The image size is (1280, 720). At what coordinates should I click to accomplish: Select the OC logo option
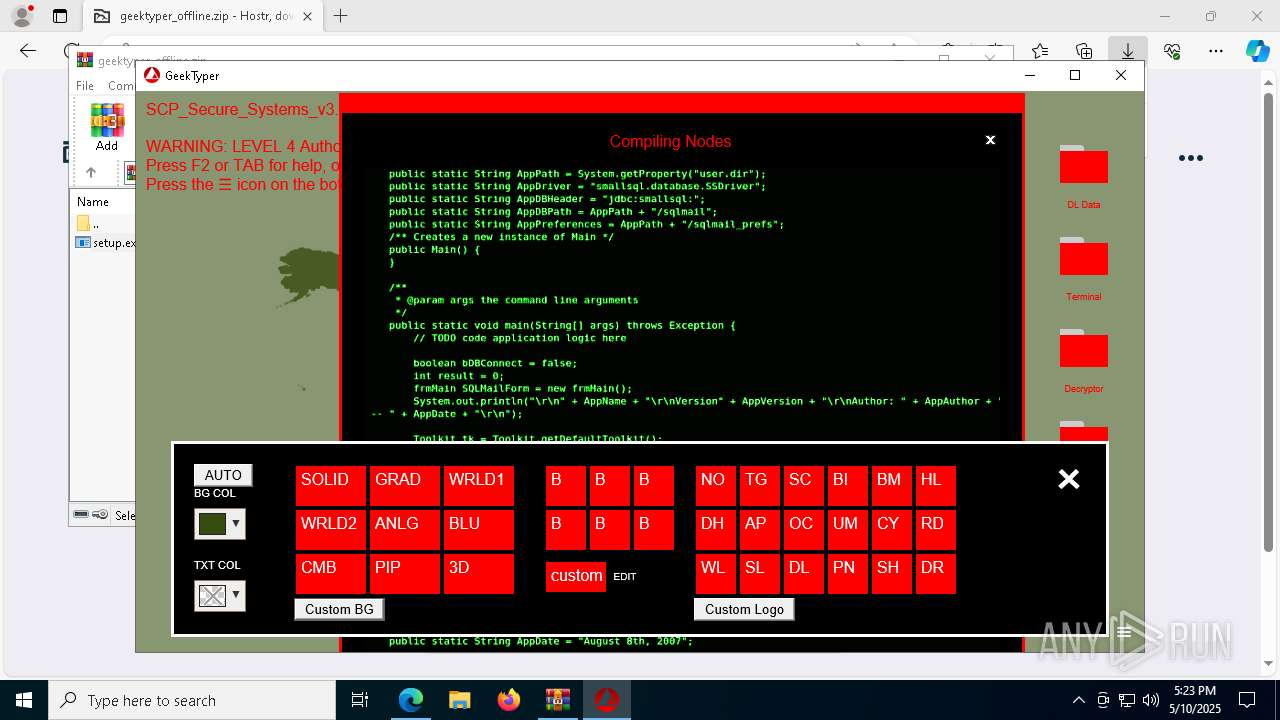click(x=804, y=529)
